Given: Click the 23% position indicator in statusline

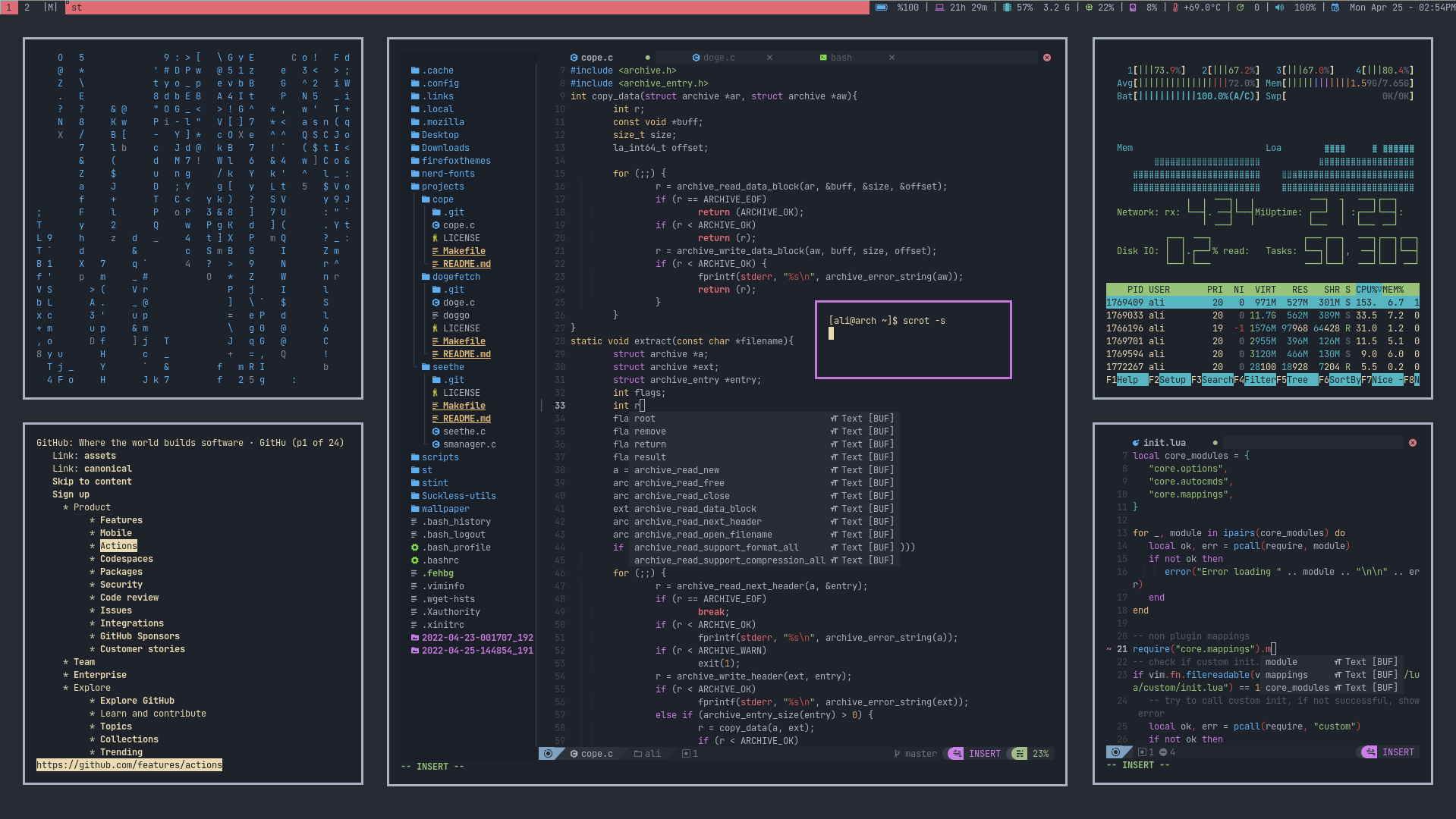Looking at the screenshot, I should 1040,754.
